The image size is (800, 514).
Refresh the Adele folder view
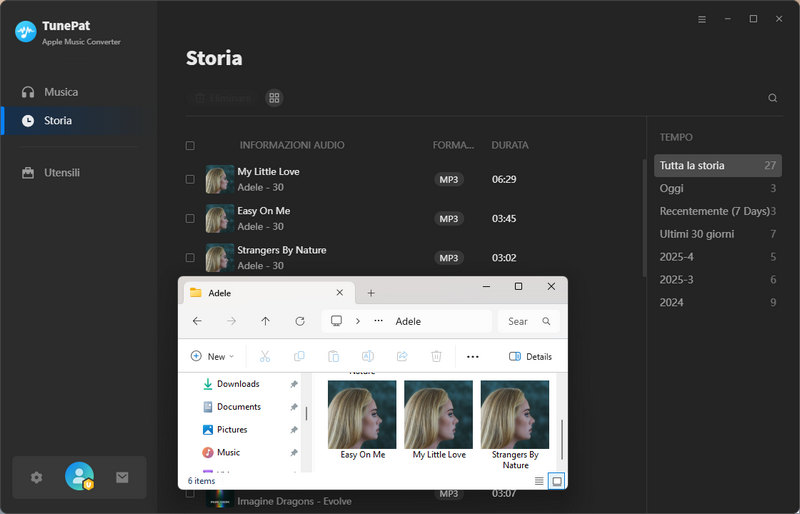click(300, 321)
